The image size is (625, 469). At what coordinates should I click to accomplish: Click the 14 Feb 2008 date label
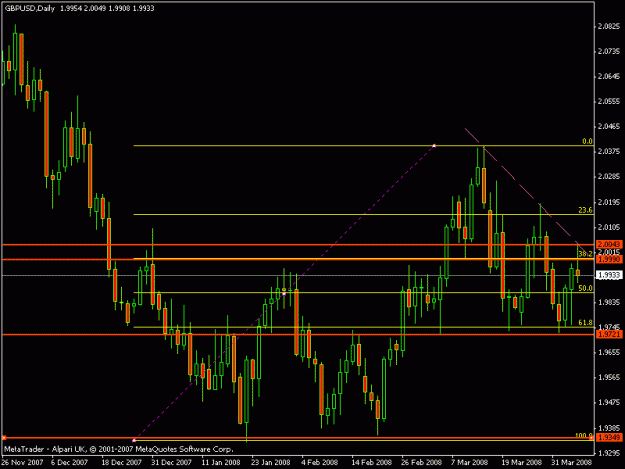[x=371, y=462]
